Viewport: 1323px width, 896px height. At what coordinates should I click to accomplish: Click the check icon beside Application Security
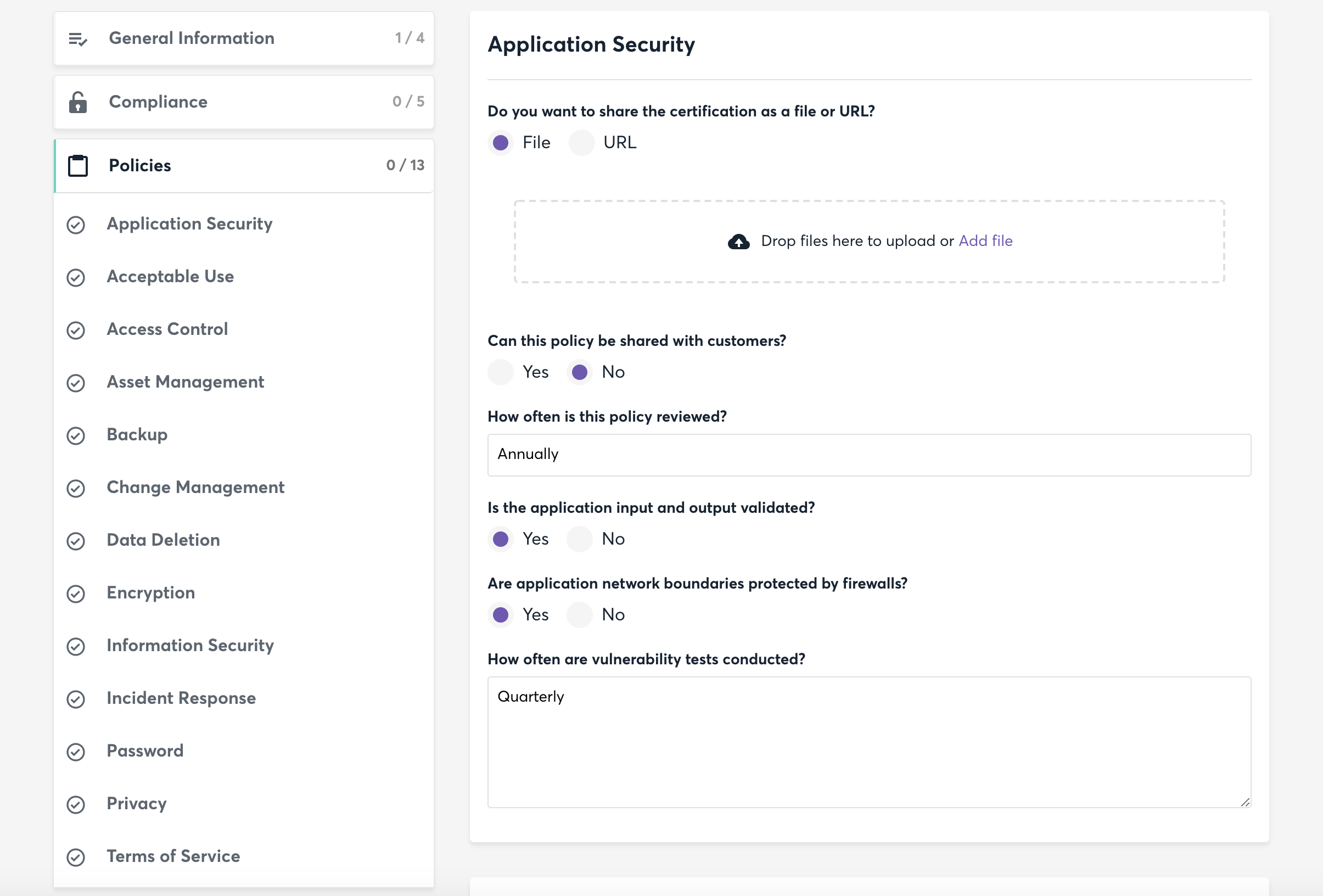[76, 225]
